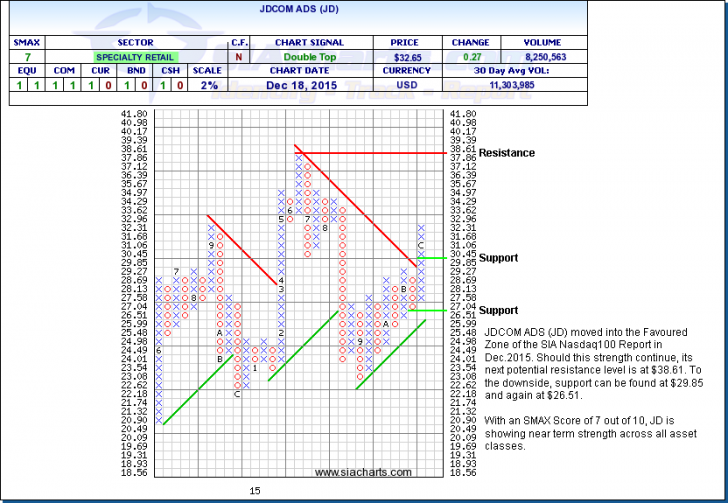Click the upper Support label near 29.85

498,258
